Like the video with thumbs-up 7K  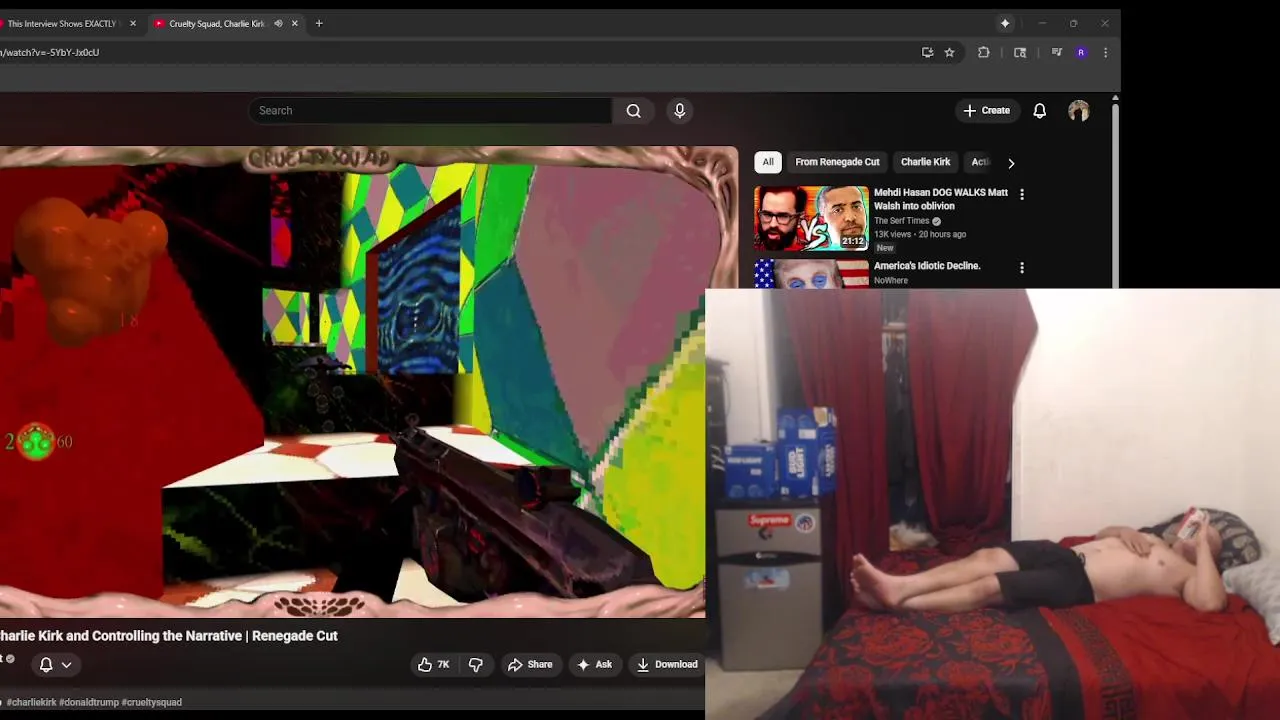[x=433, y=664]
